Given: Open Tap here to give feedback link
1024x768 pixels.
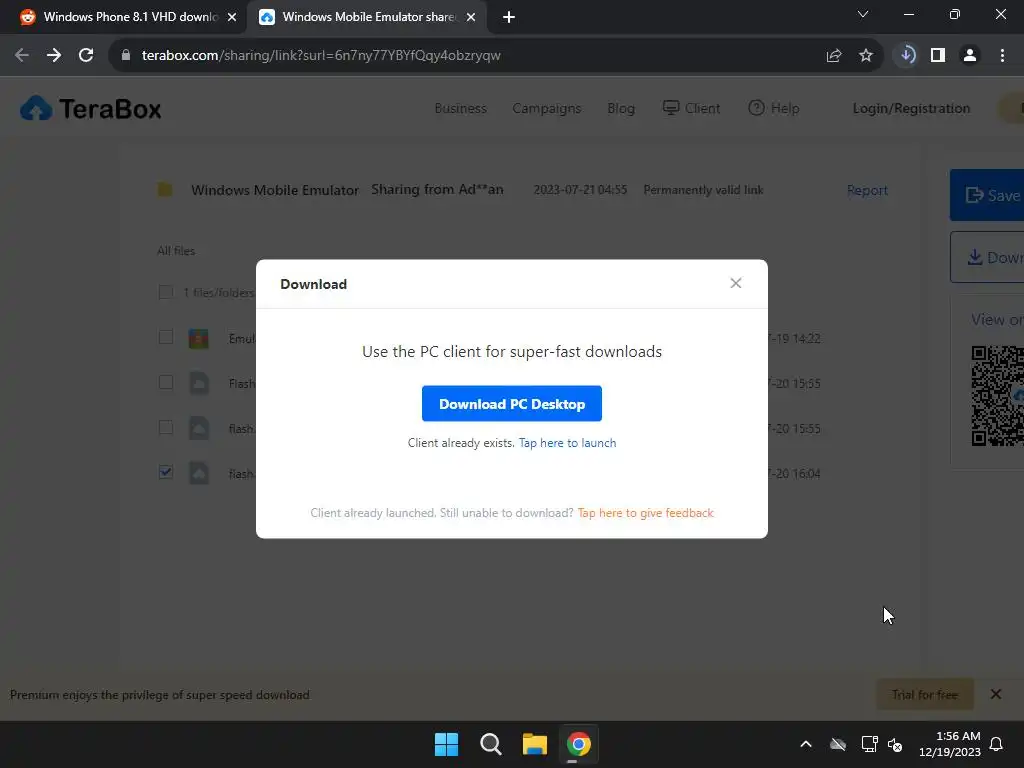Looking at the screenshot, I should click(x=645, y=513).
